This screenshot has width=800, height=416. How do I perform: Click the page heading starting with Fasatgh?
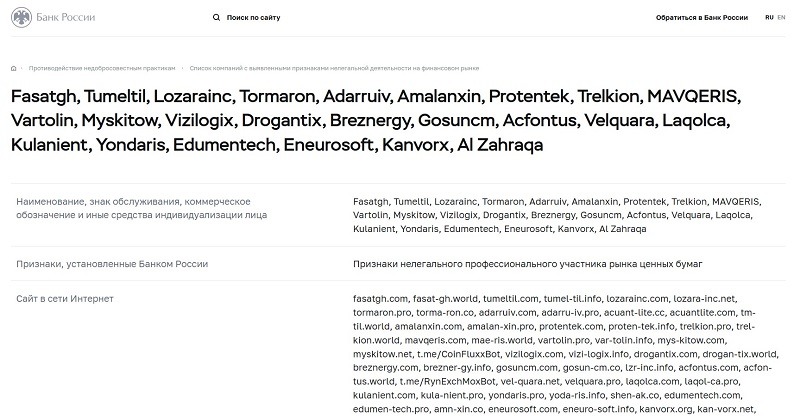pyautogui.click(x=376, y=120)
